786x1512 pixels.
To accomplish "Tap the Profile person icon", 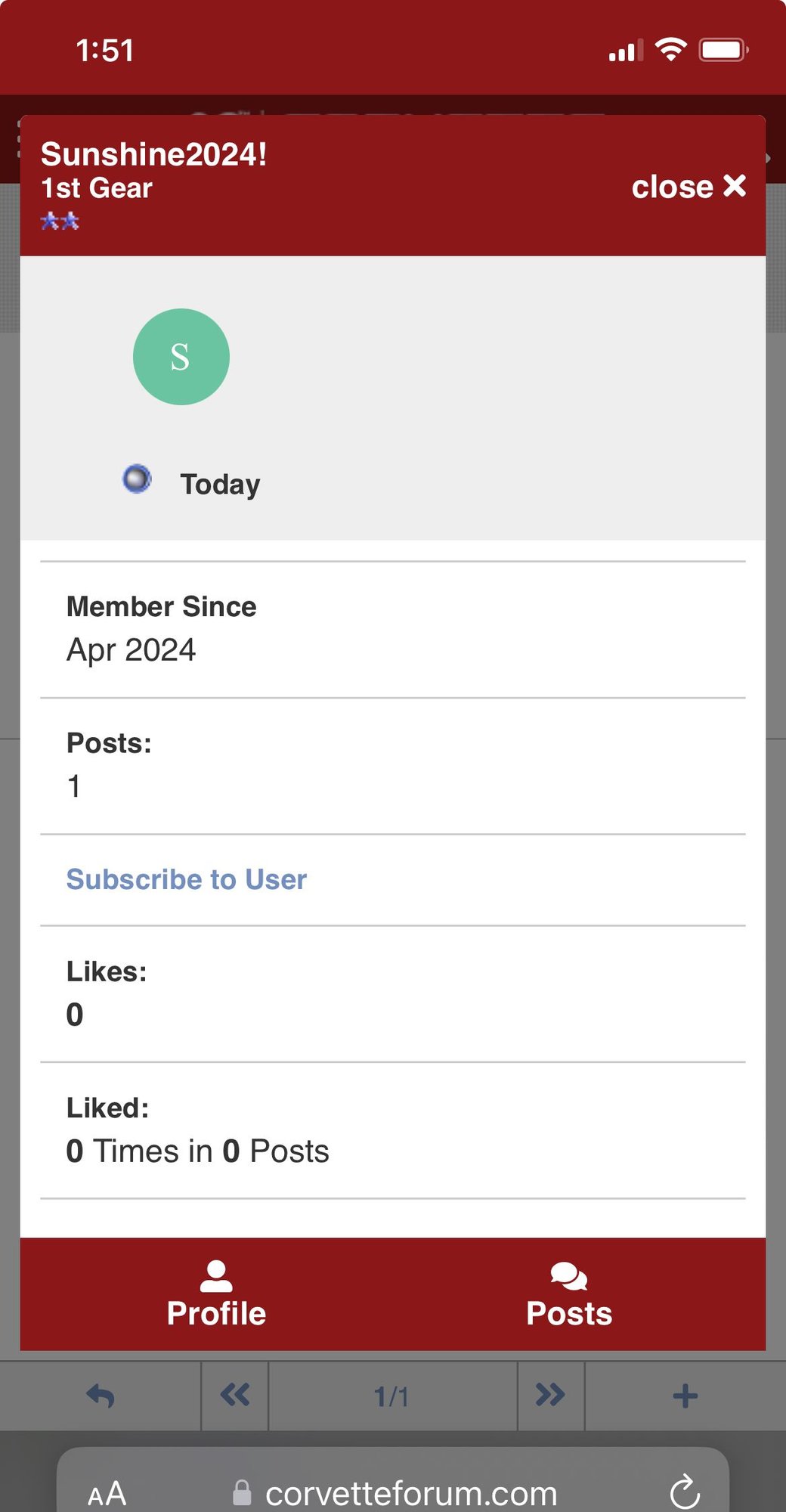I will [x=216, y=1276].
